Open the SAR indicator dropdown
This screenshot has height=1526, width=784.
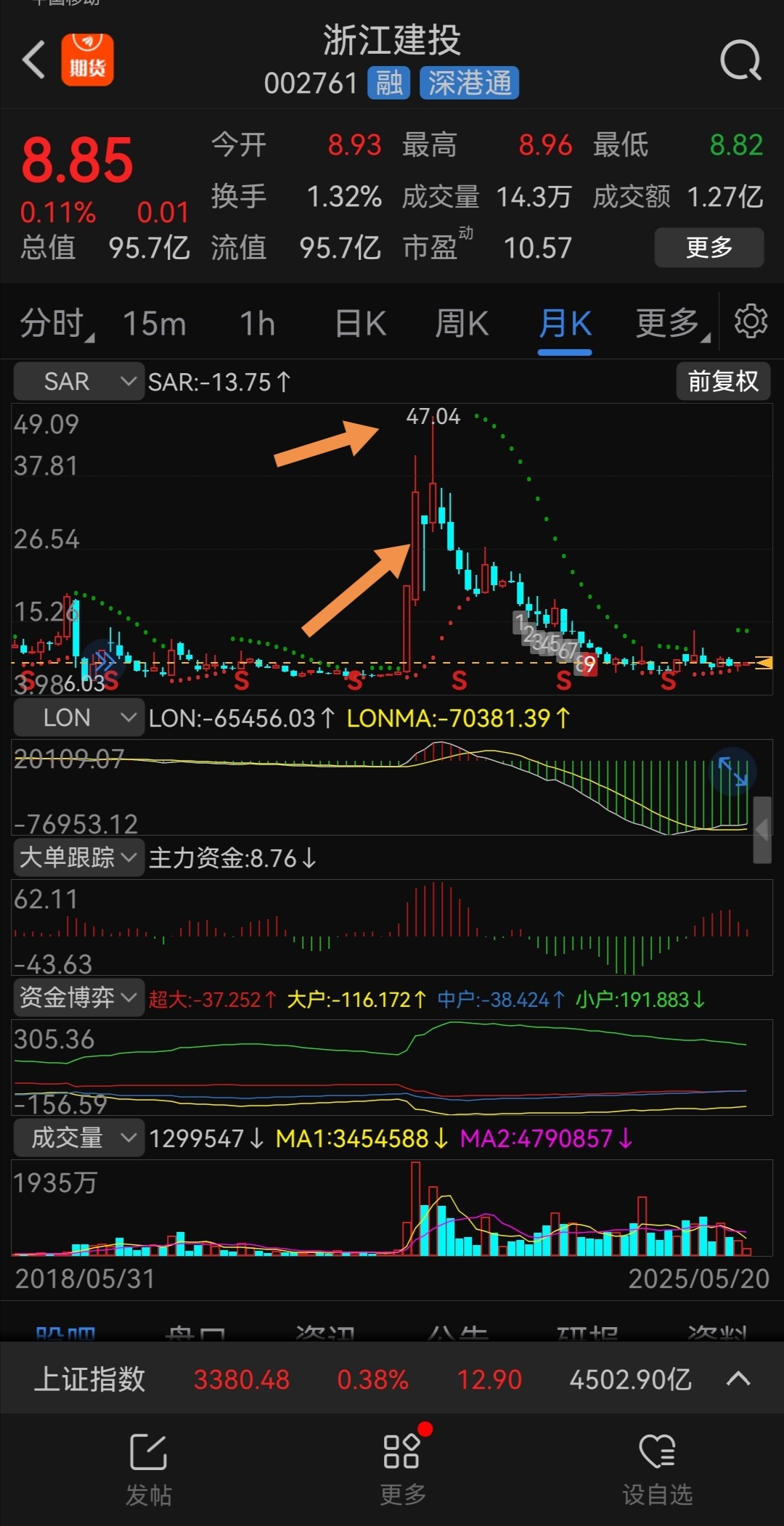click(78, 381)
